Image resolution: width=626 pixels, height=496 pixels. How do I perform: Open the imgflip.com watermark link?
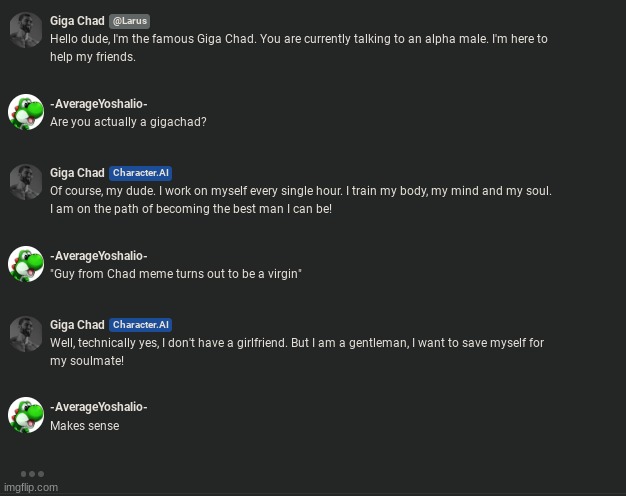pyautogui.click(x=31, y=487)
